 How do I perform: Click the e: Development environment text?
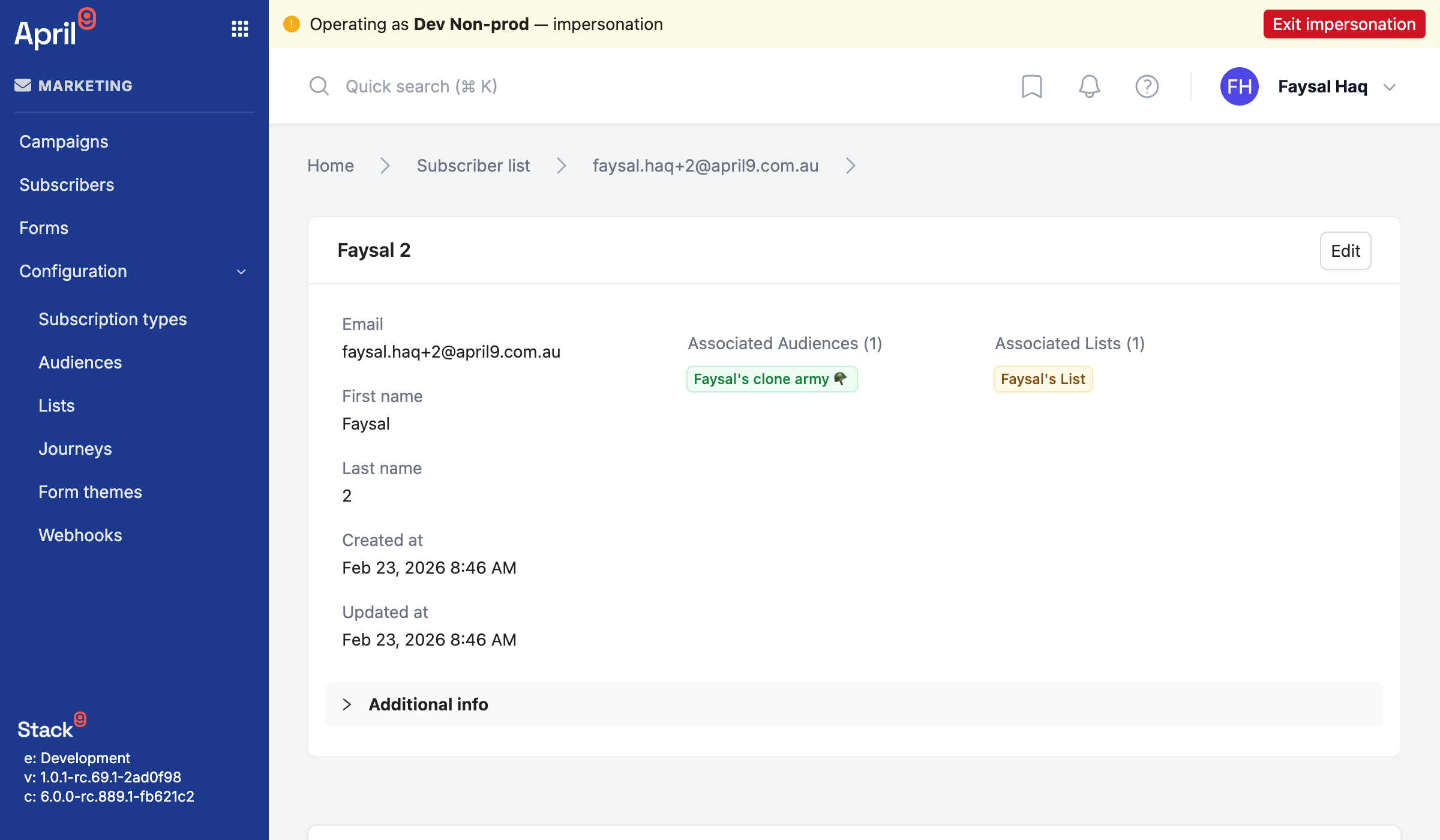click(77, 758)
